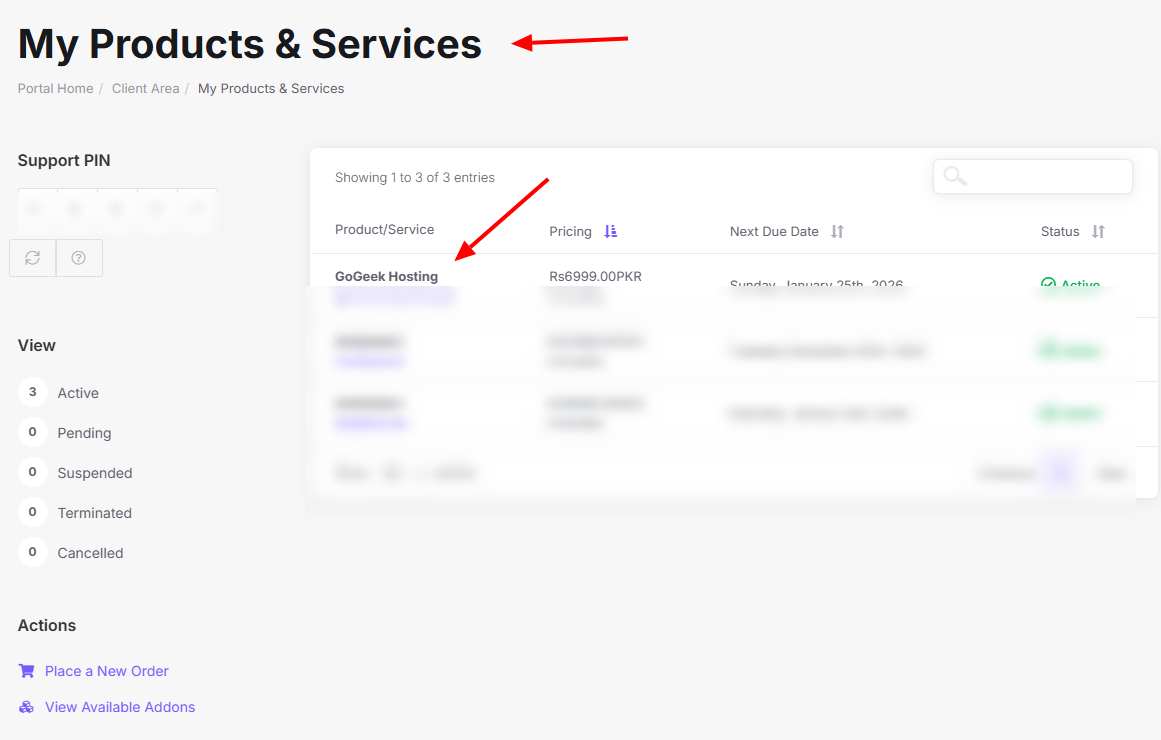The image size is (1161, 740).
Task: Click the Pricing sort icon
Action: (611, 231)
